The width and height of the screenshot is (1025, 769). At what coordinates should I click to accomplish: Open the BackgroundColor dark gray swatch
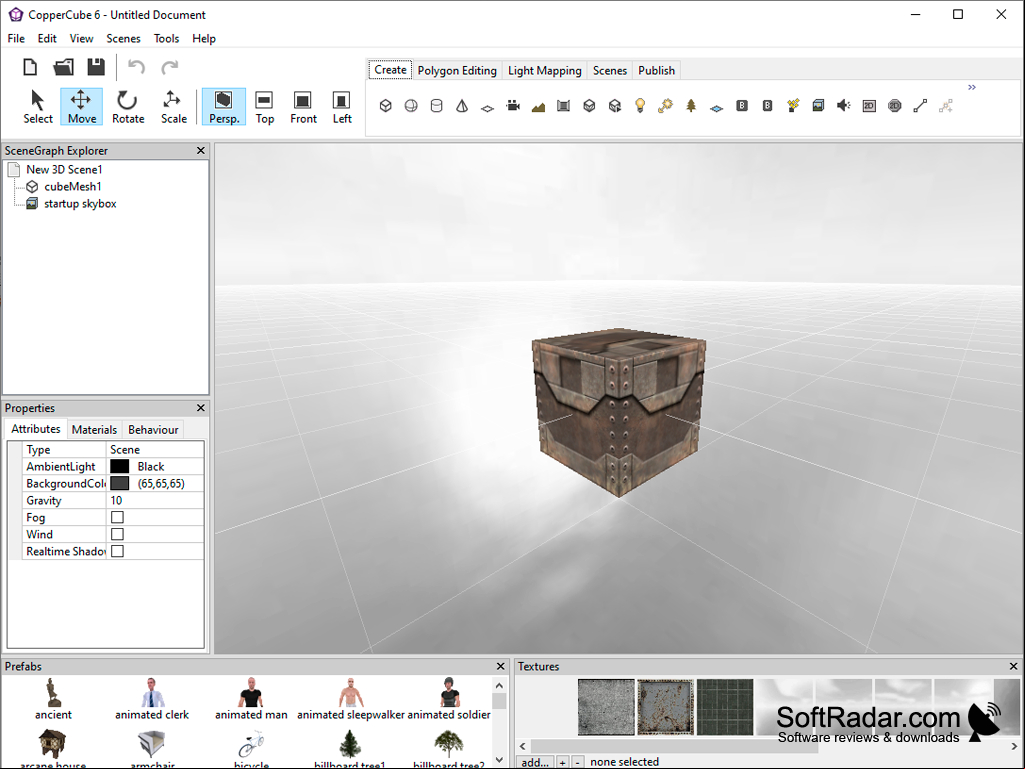(x=120, y=483)
